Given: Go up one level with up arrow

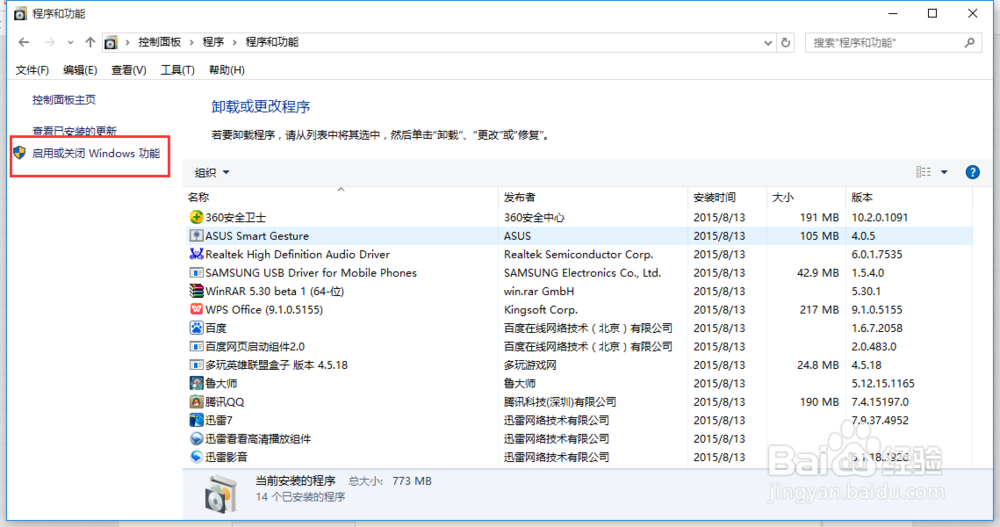Looking at the screenshot, I should 90,42.
